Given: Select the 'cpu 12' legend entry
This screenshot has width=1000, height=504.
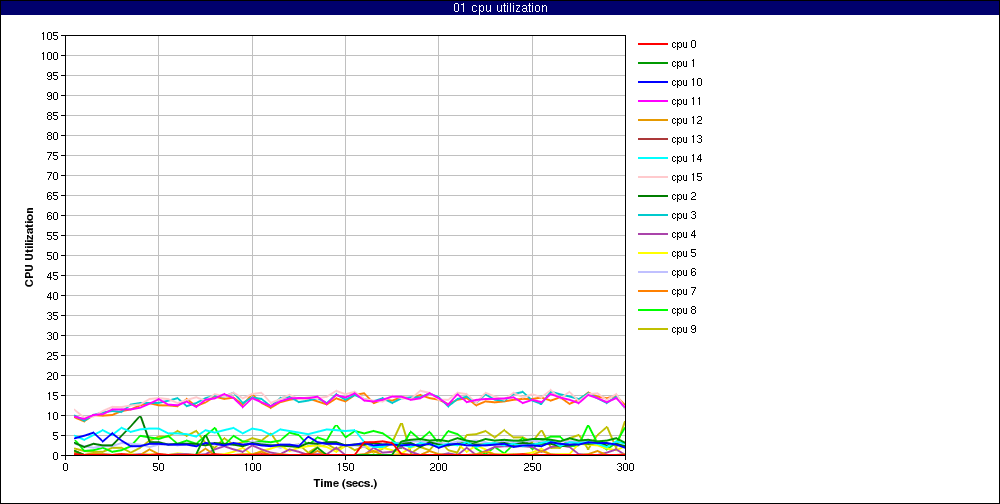Looking at the screenshot, I should [670, 121].
